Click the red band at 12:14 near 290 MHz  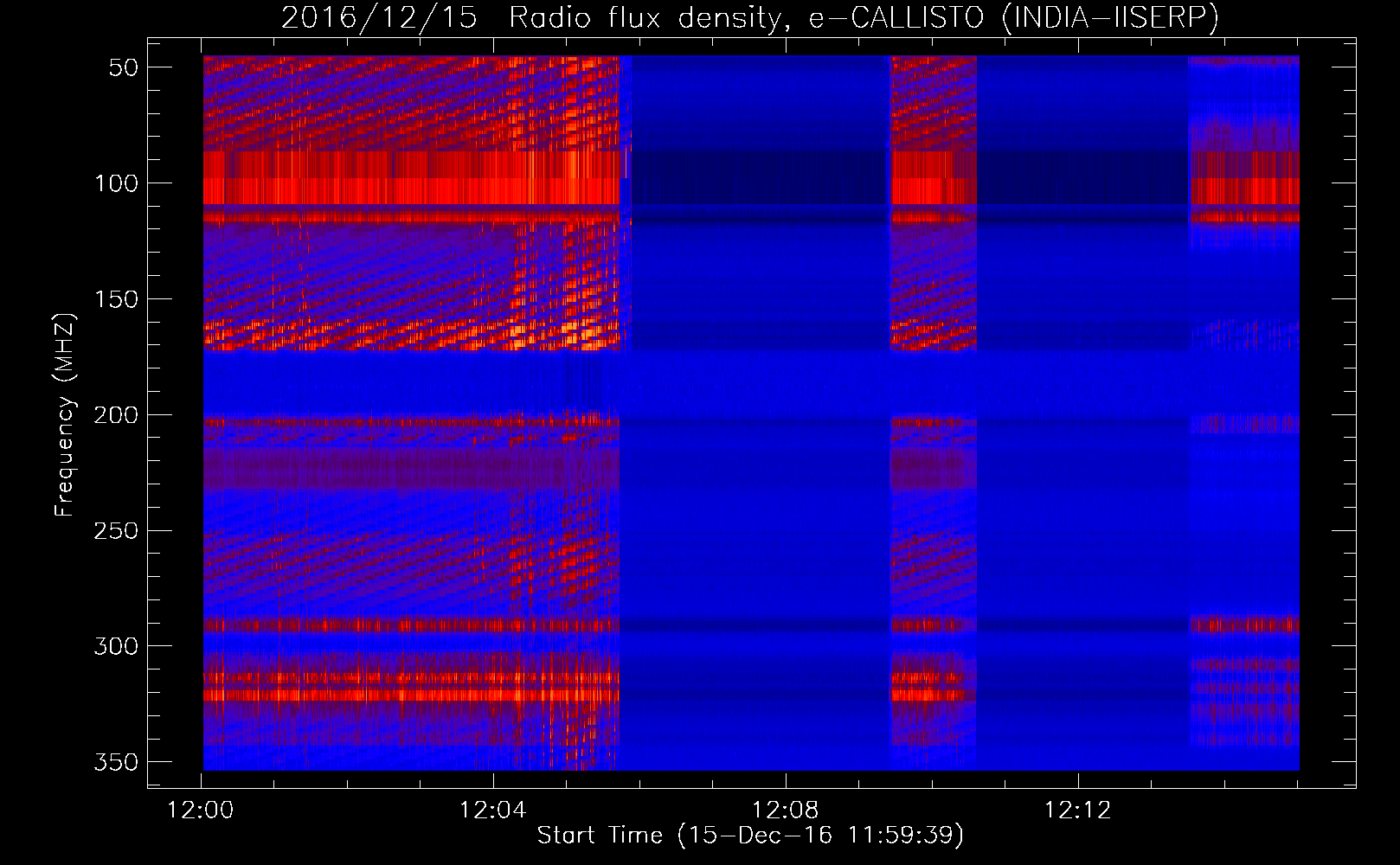click(x=1242, y=624)
